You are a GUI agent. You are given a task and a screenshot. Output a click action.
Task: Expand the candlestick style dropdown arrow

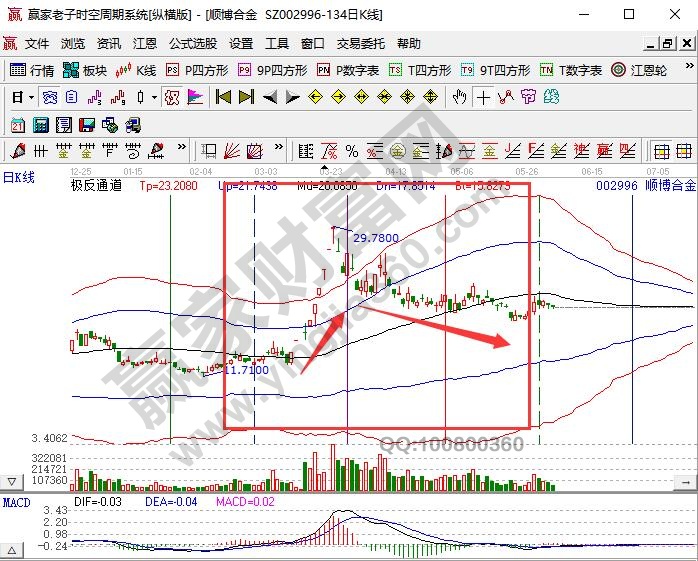click(153, 97)
